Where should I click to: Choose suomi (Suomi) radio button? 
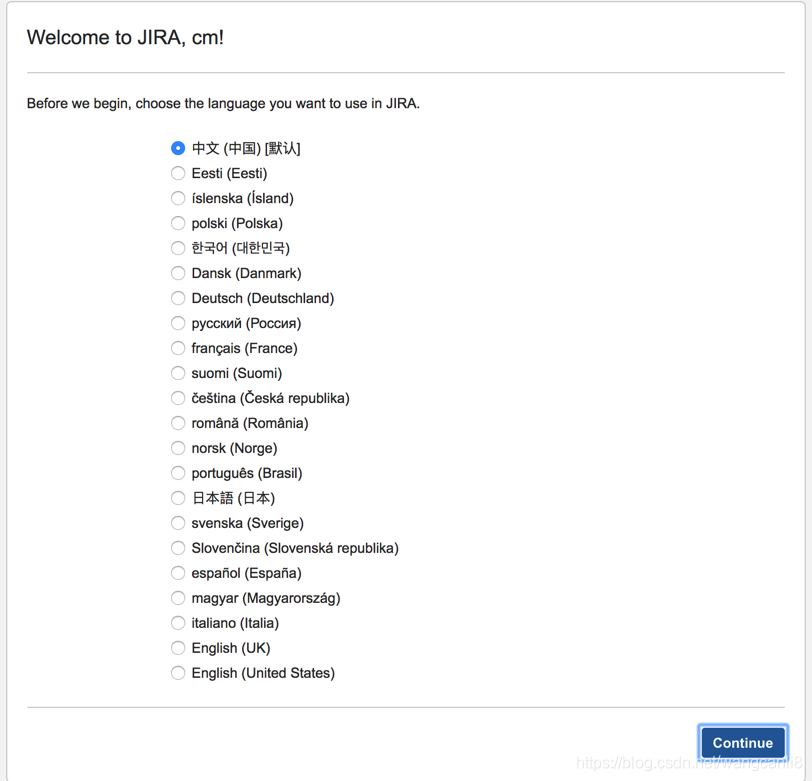(178, 373)
